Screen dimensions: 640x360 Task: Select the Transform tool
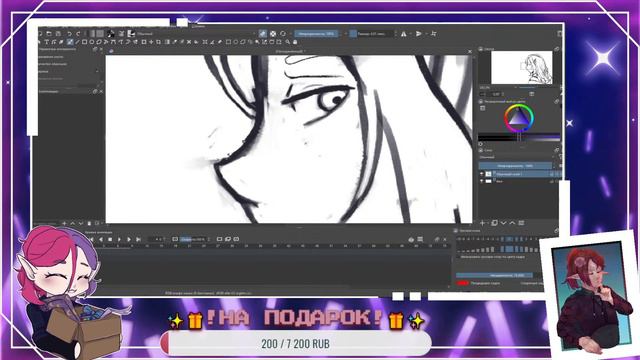[x=144, y=42]
